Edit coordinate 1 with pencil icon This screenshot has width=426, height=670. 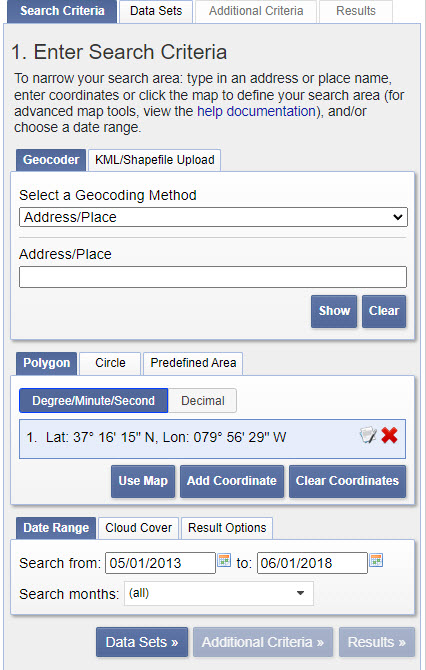point(368,435)
